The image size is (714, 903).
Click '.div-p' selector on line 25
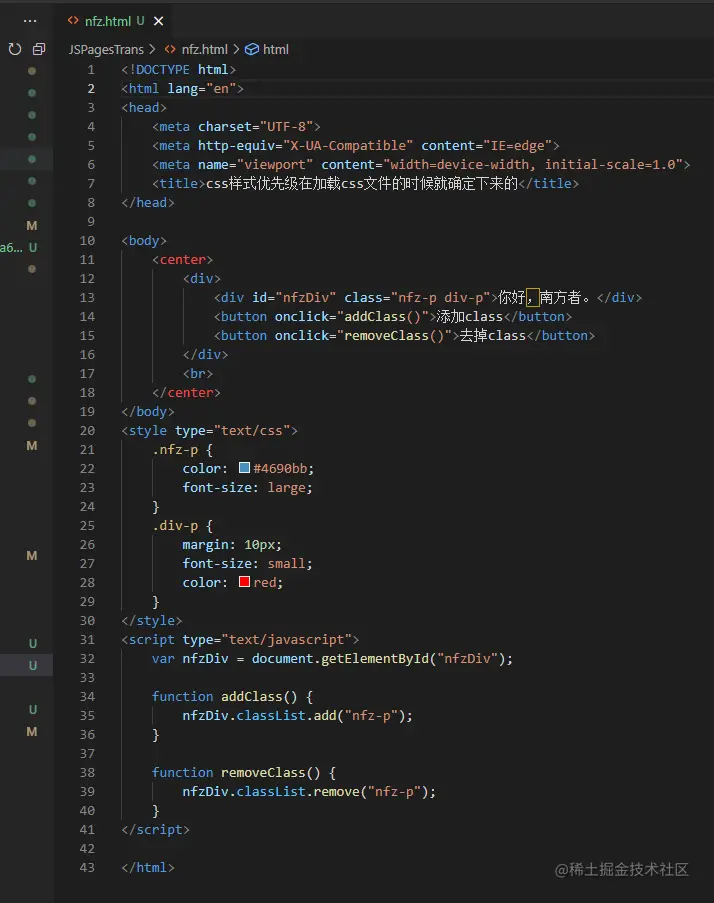(x=175, y=526)
